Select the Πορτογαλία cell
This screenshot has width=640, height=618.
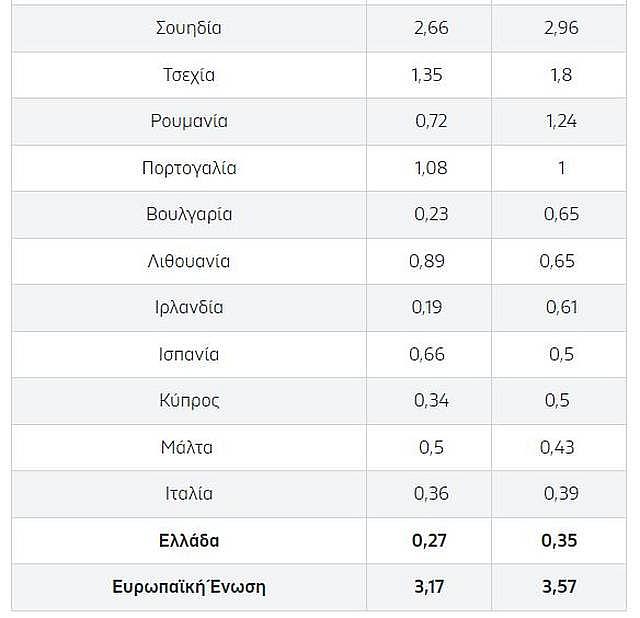[x=189, y=168]
